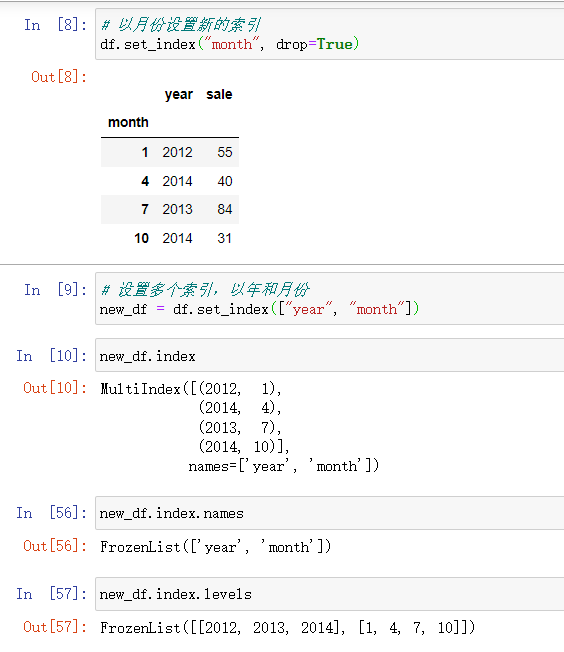This screenshot has width=564, height=652.
Task: Click 'True' keyword in cell 8
Action: [335, 44]
